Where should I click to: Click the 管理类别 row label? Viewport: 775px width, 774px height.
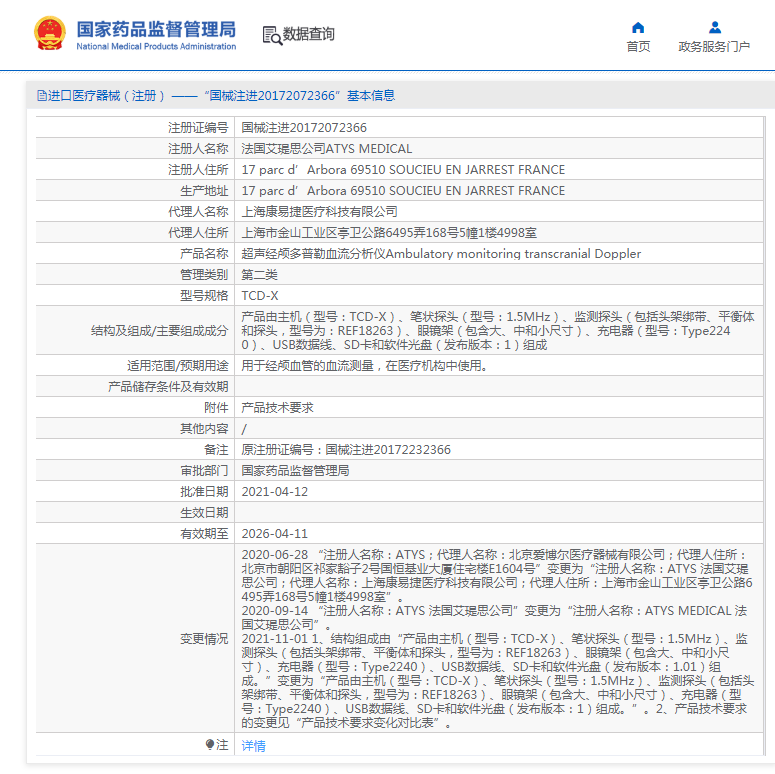tap(204, 274)
